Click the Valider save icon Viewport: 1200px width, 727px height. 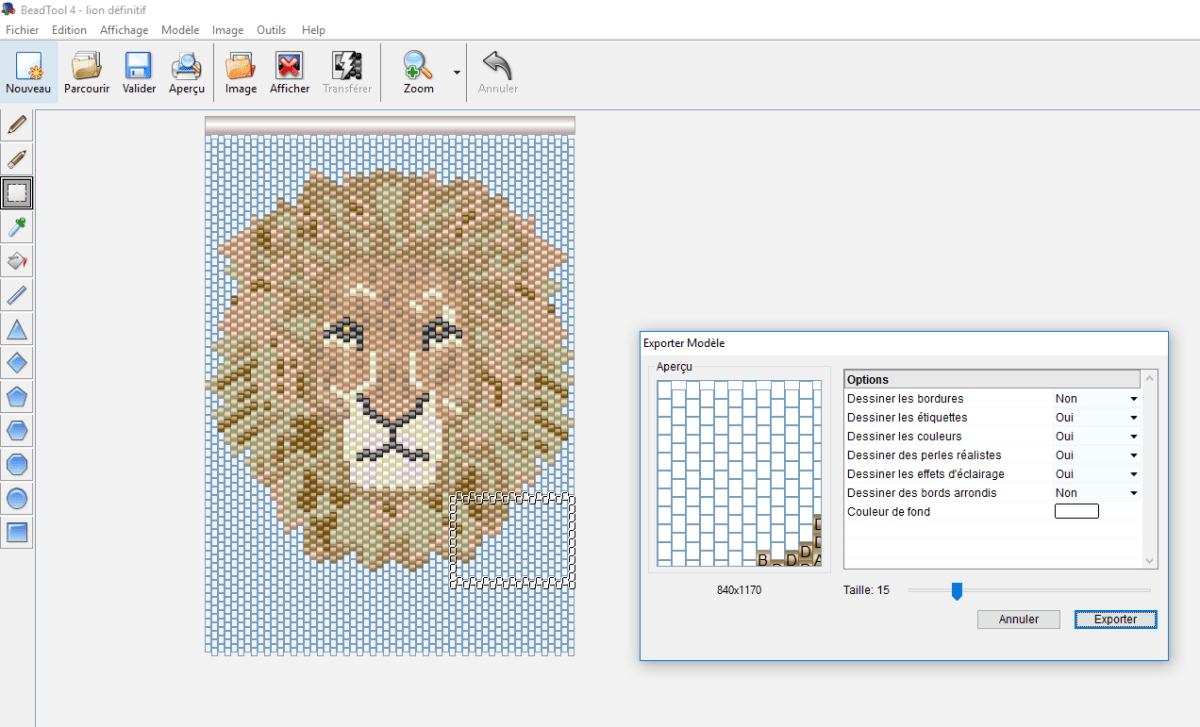point(139,72)
